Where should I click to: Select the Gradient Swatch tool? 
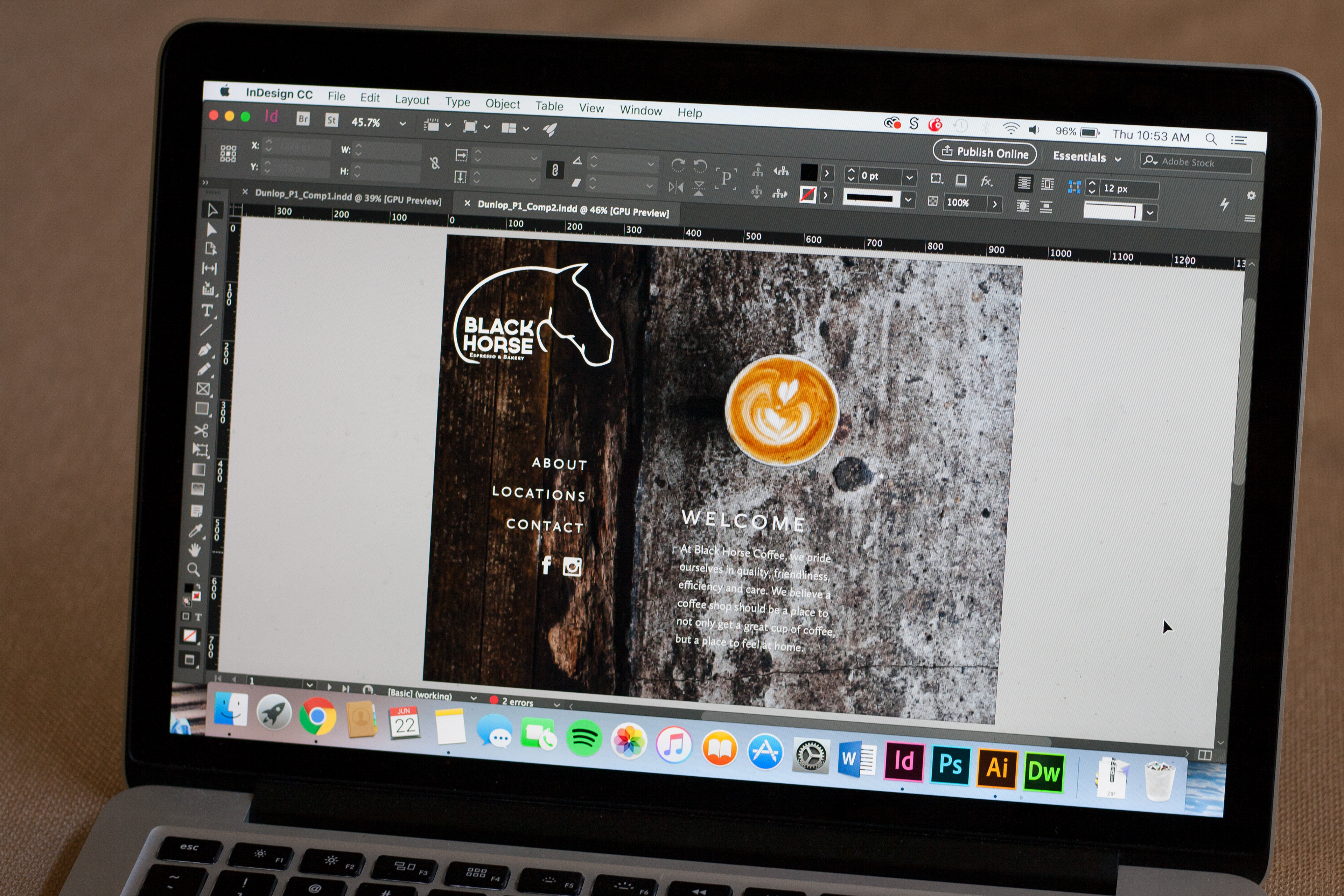[199, 470]
